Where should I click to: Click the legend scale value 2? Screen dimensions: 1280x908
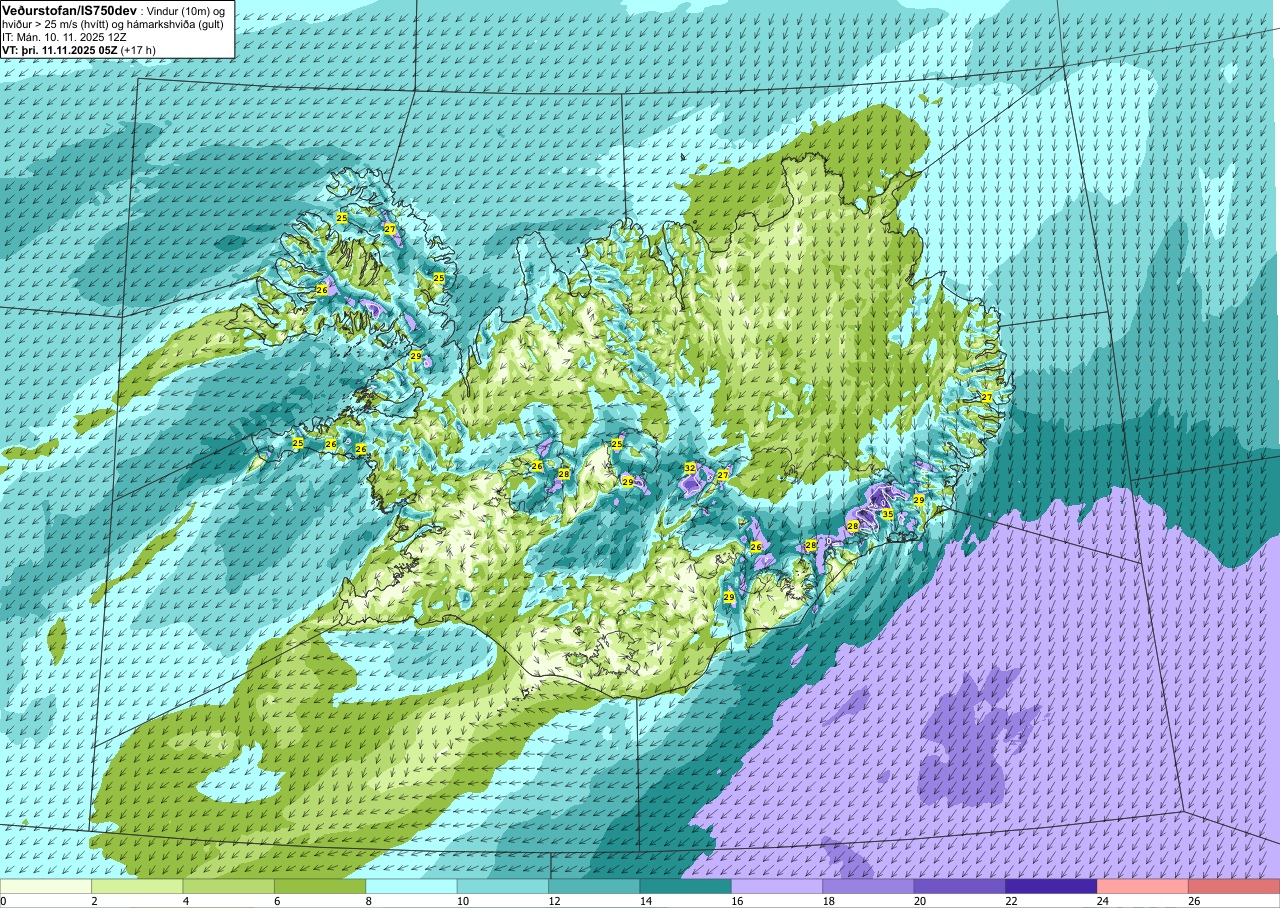[x=94, y=901]
